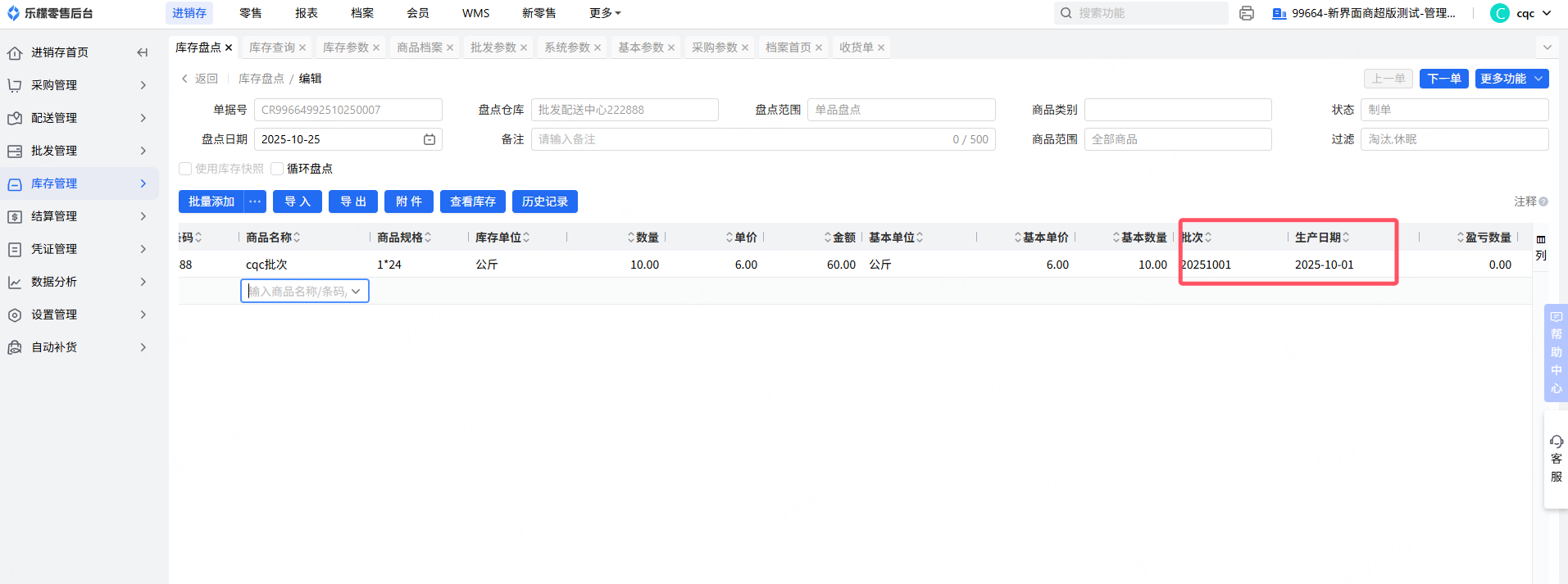Open the product name dropdown arrow in new row
This screenshot has height=584, width=1568.
tap(356, 292)
